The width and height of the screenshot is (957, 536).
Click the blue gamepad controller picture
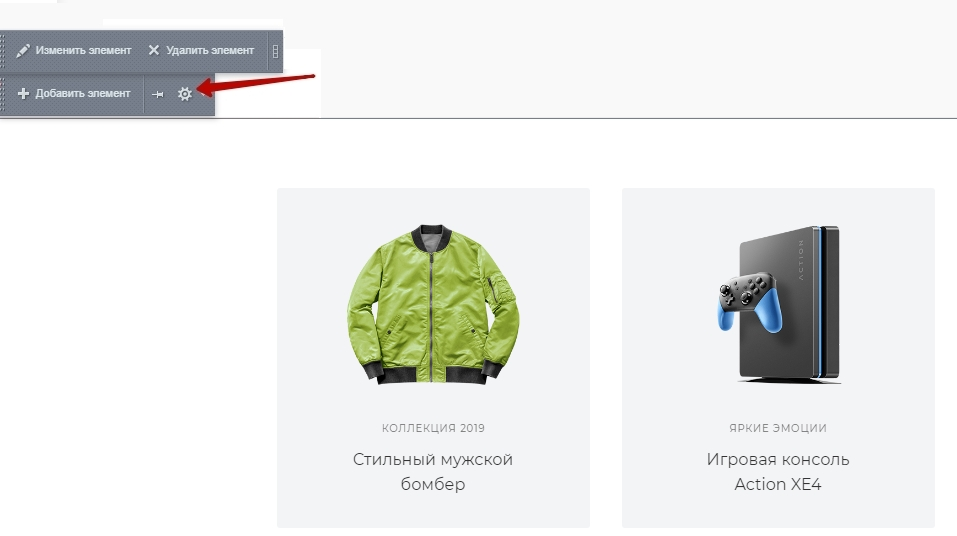tap(749, 303)
